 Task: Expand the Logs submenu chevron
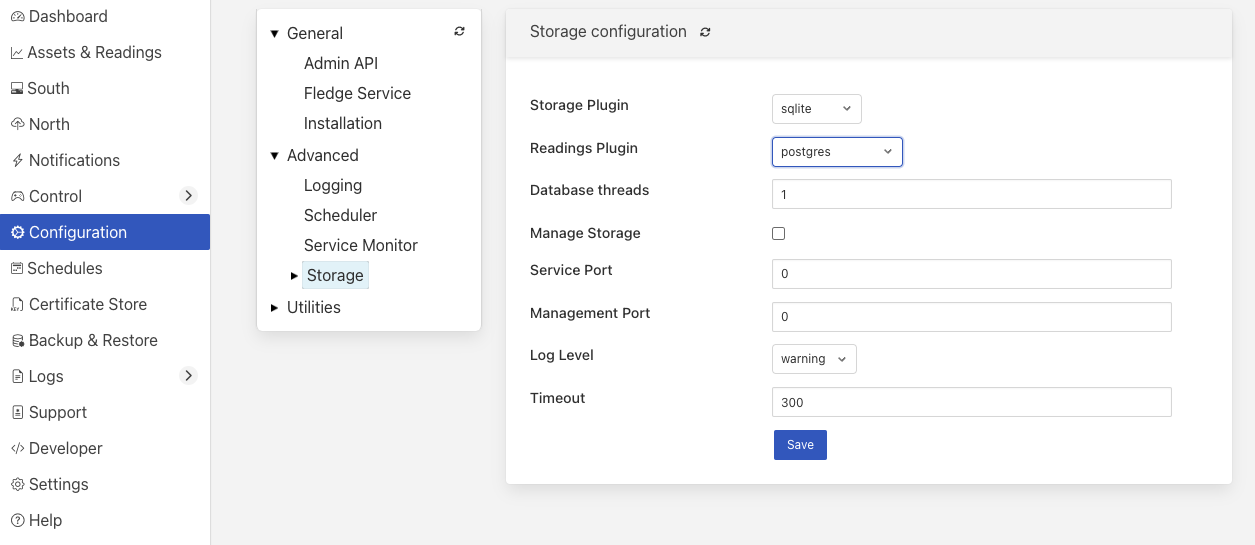coord(188,376)
